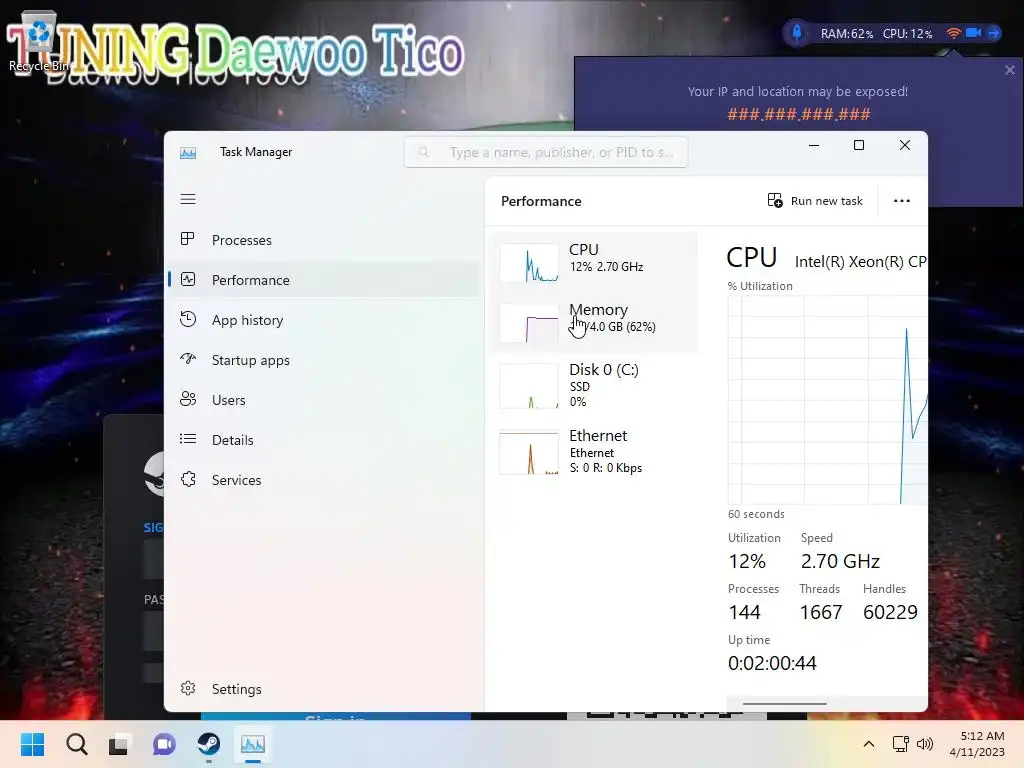Open the hamburger navigation menu in Task Manager
Screen dimensions: 1024x768
188,199
